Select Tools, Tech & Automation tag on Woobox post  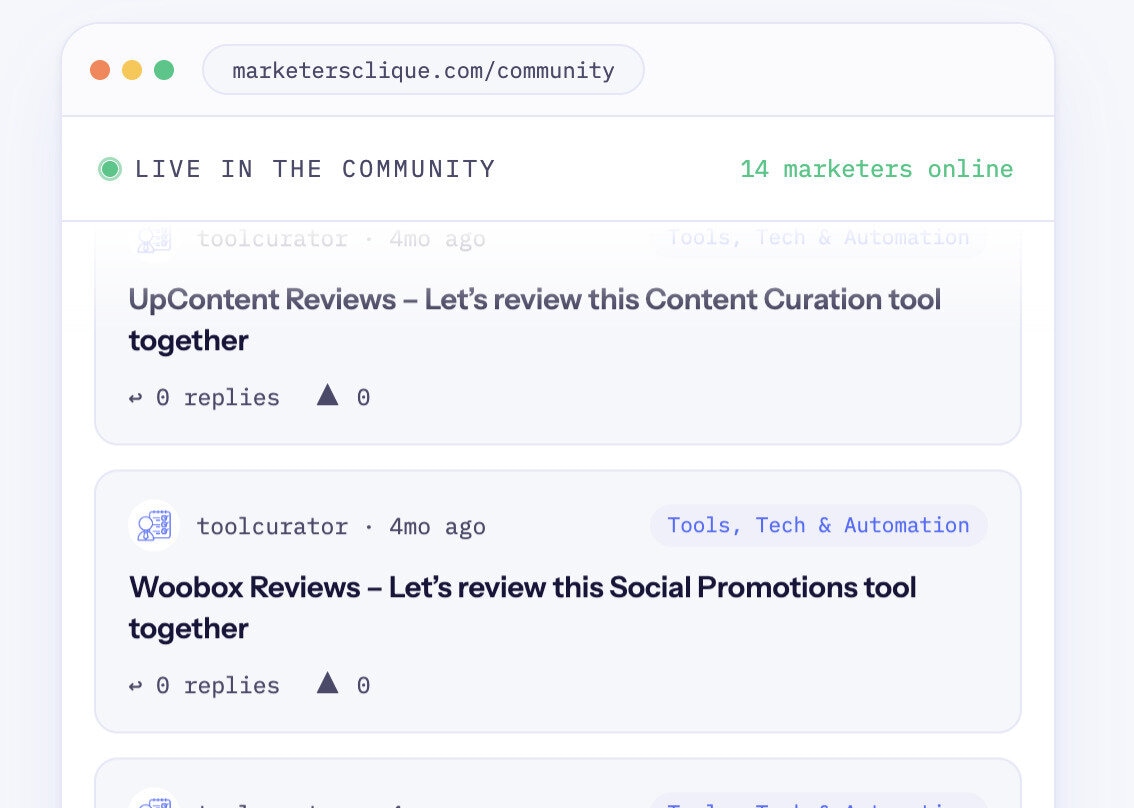[x=819, y=525]
